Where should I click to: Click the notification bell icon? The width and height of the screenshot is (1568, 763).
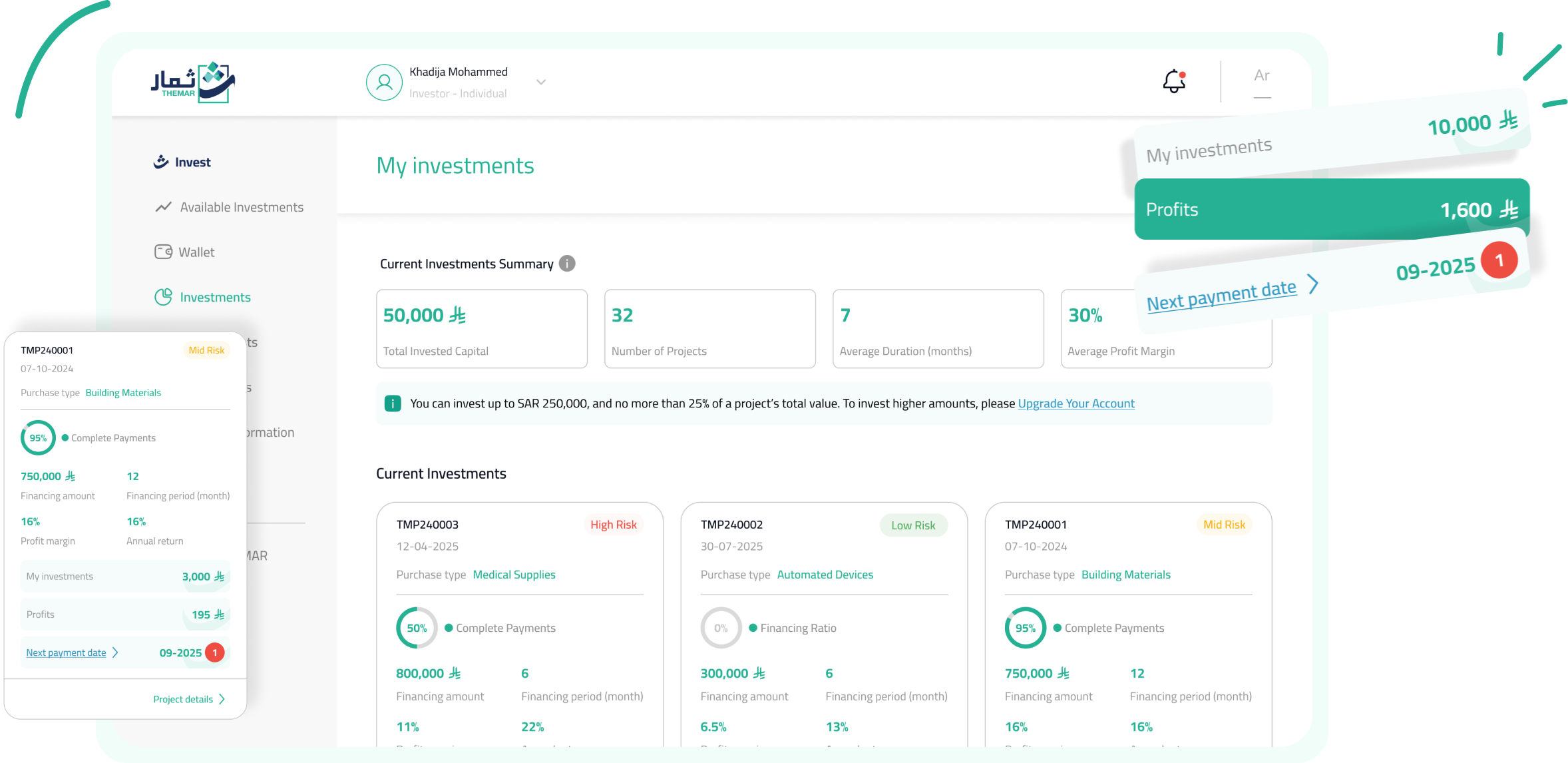pyautogui.click(x=1174, y=82)
